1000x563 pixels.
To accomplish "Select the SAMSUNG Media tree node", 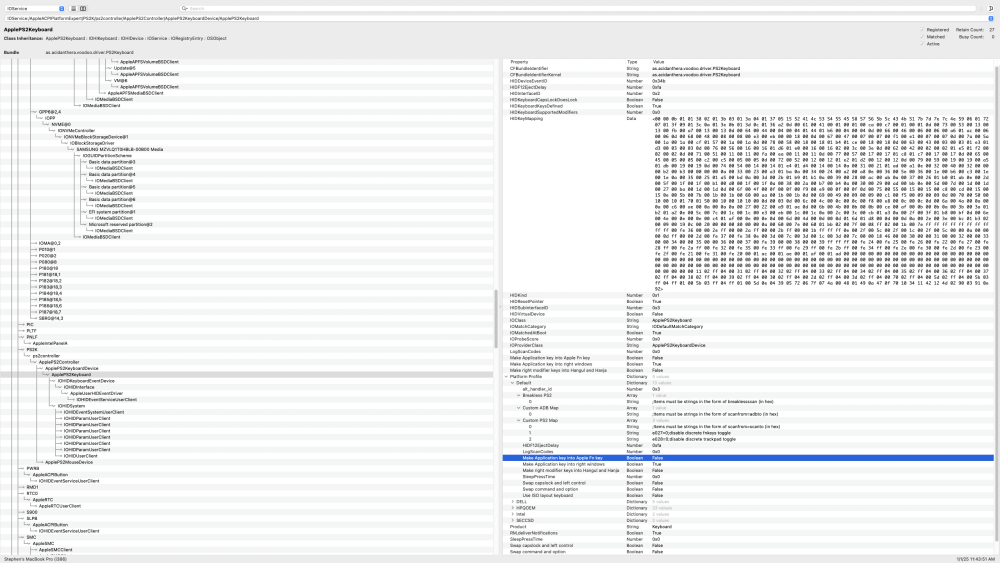I will (119, 150).
